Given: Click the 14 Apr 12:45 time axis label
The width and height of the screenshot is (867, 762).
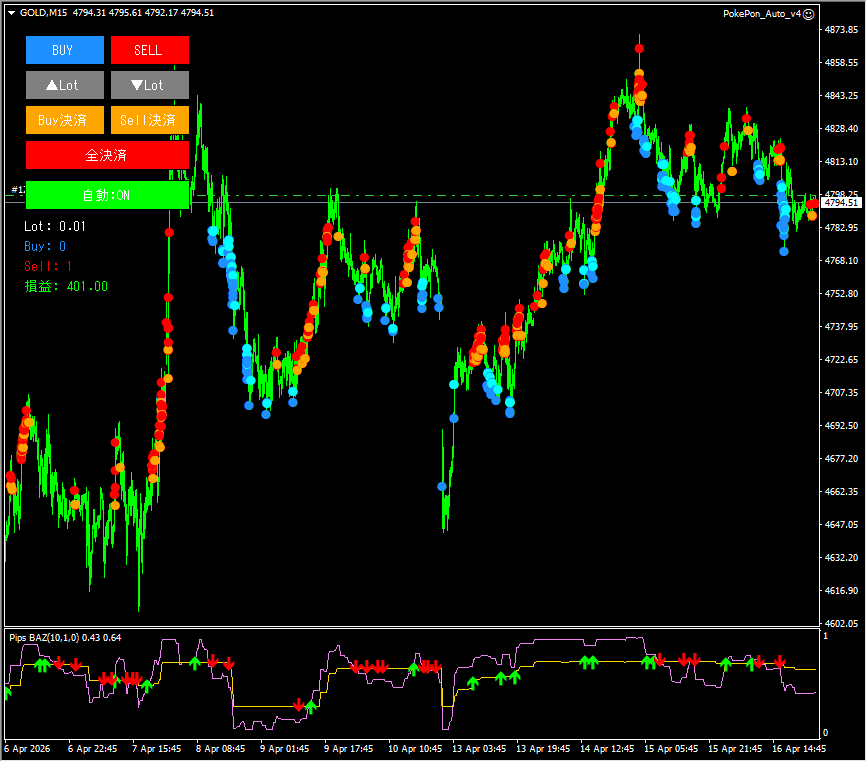Looking at the screenshot, I should 608,748.
